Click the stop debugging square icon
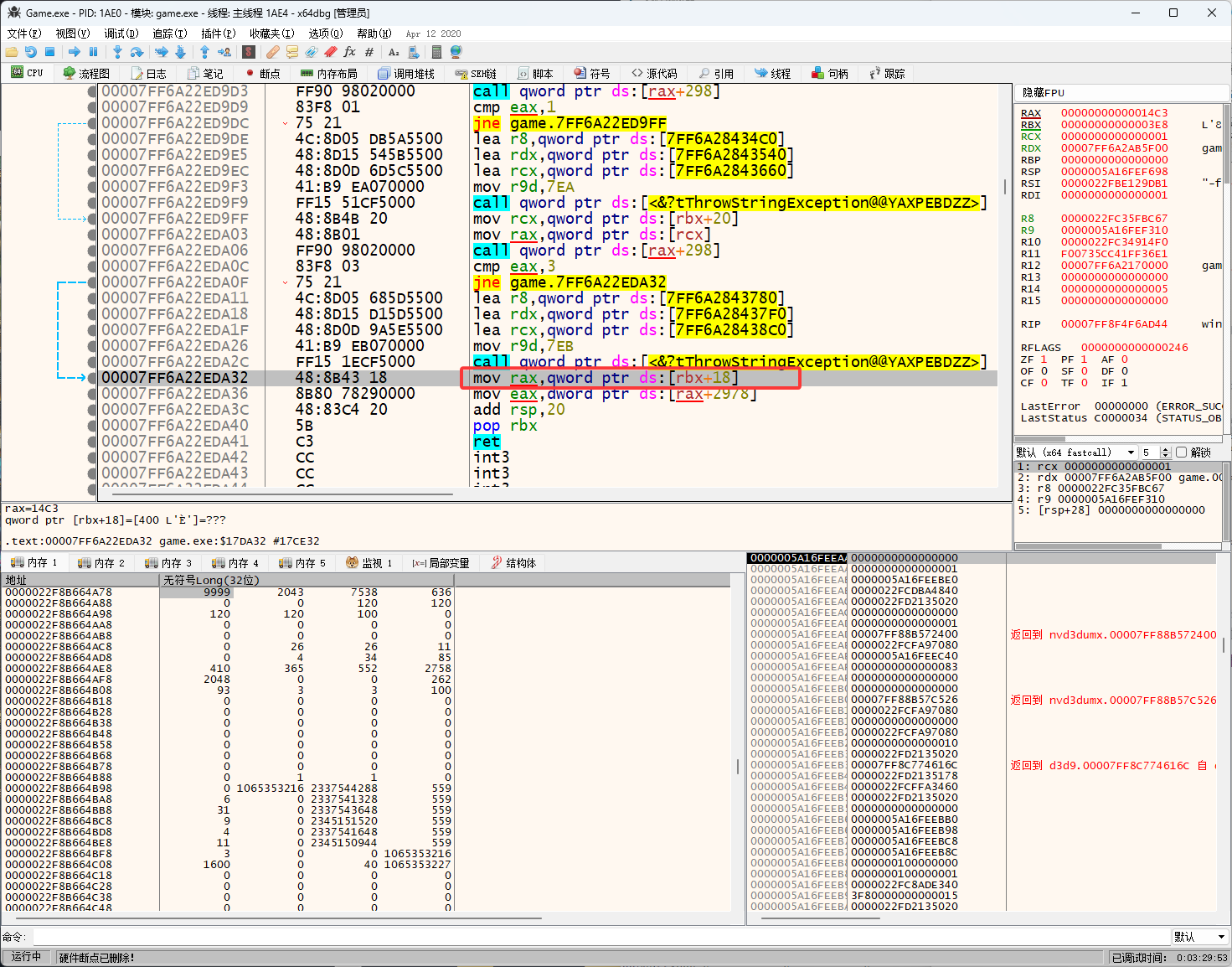The image size is (1232, 967). pyautogui.click(x=49, y=52)
